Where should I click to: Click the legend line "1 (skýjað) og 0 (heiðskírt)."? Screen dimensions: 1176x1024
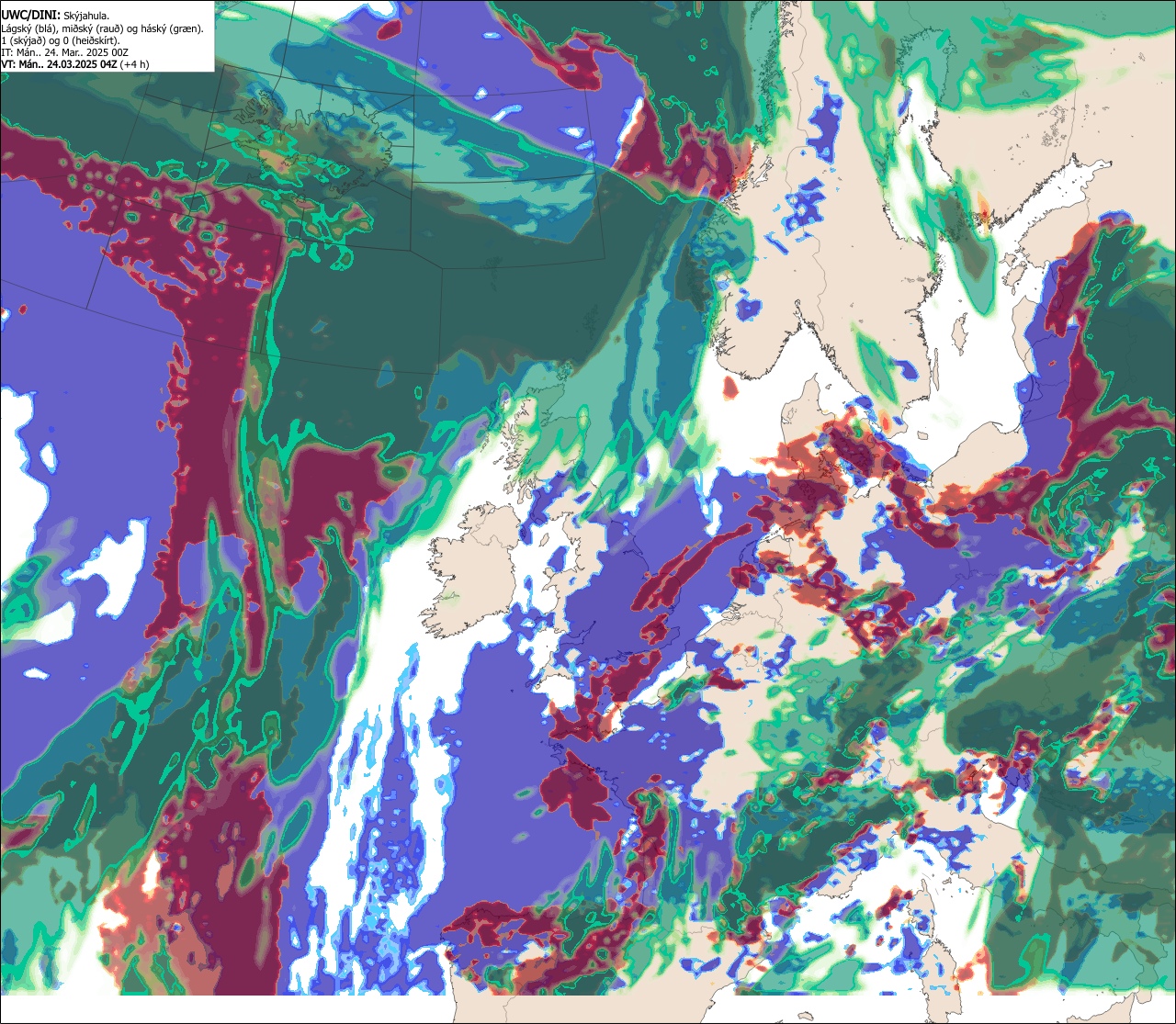coord(61,41)
